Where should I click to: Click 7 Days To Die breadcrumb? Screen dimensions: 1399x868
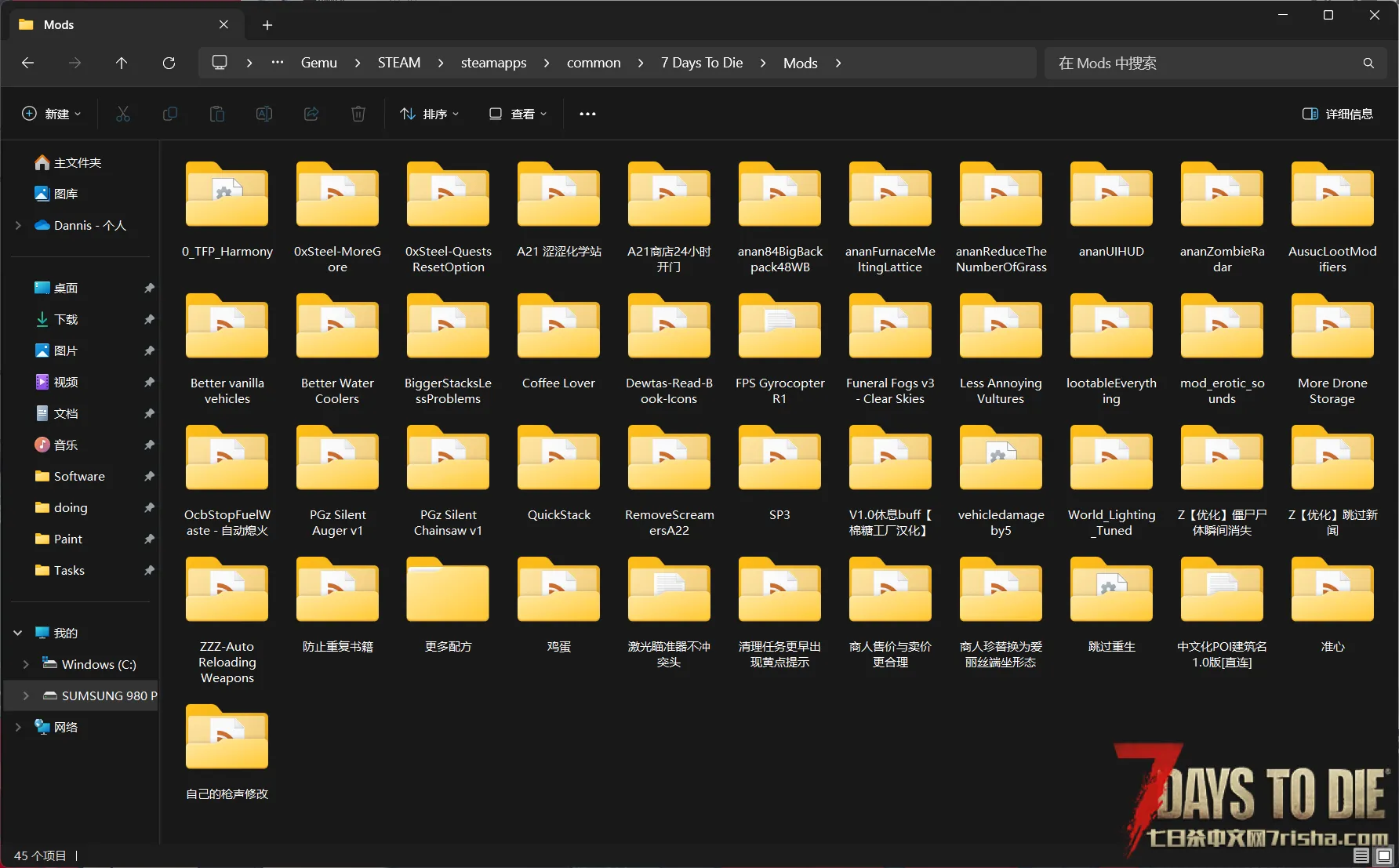[x=702, y=63]
